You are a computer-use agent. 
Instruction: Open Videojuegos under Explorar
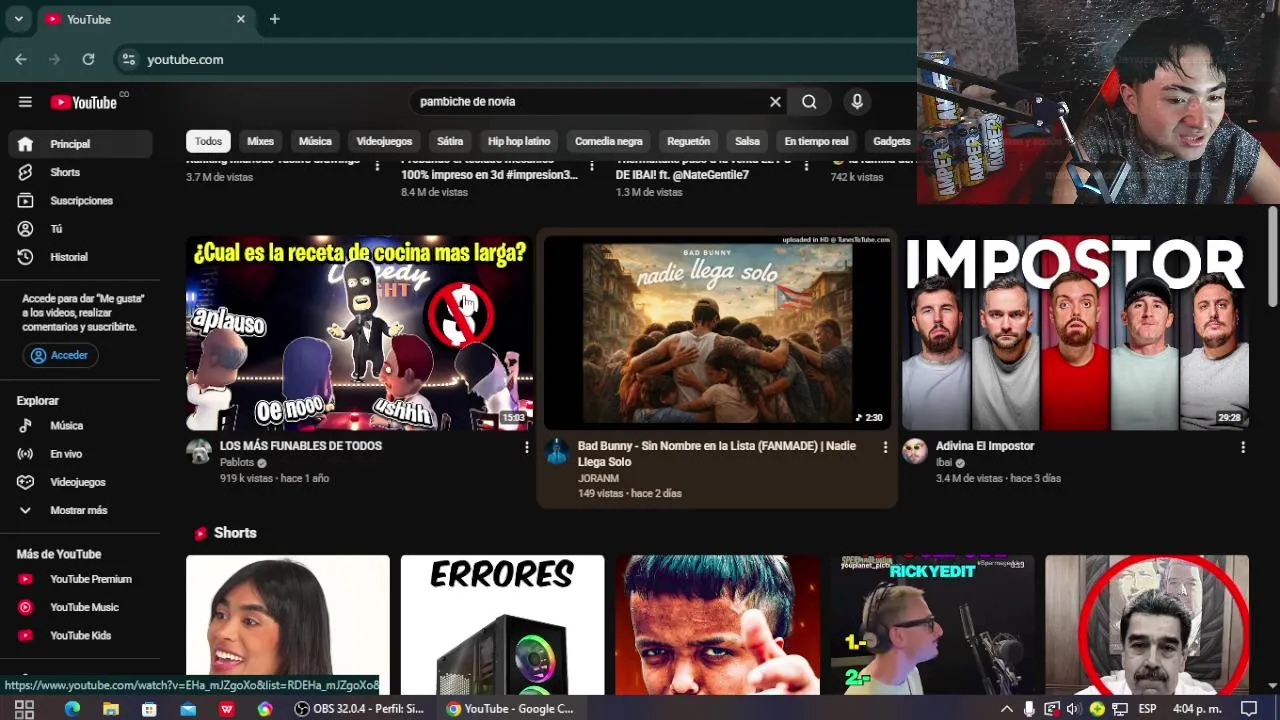point(80,482)
